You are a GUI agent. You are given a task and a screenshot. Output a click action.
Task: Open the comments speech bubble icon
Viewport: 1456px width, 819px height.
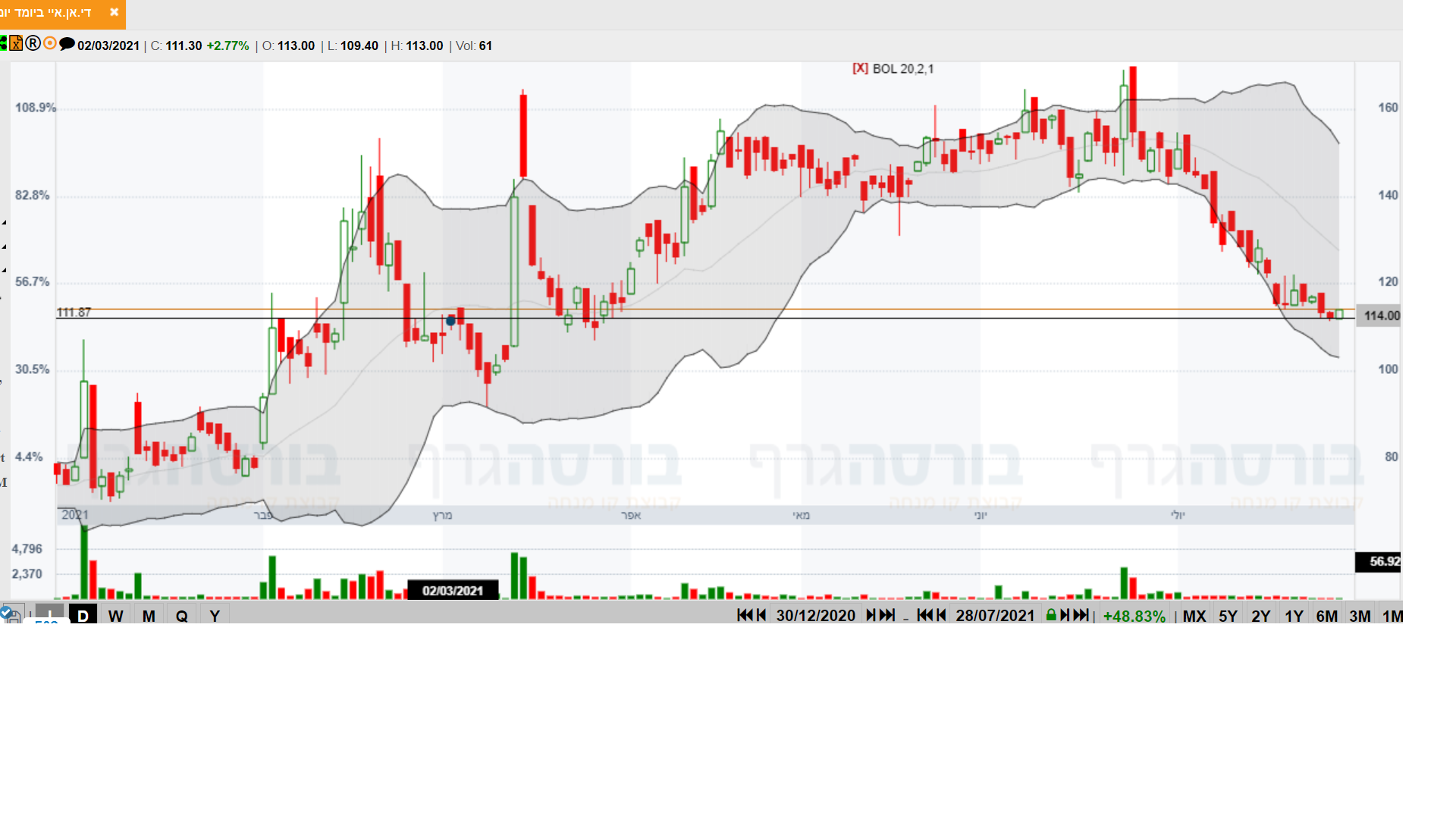(x=67, y=44)
